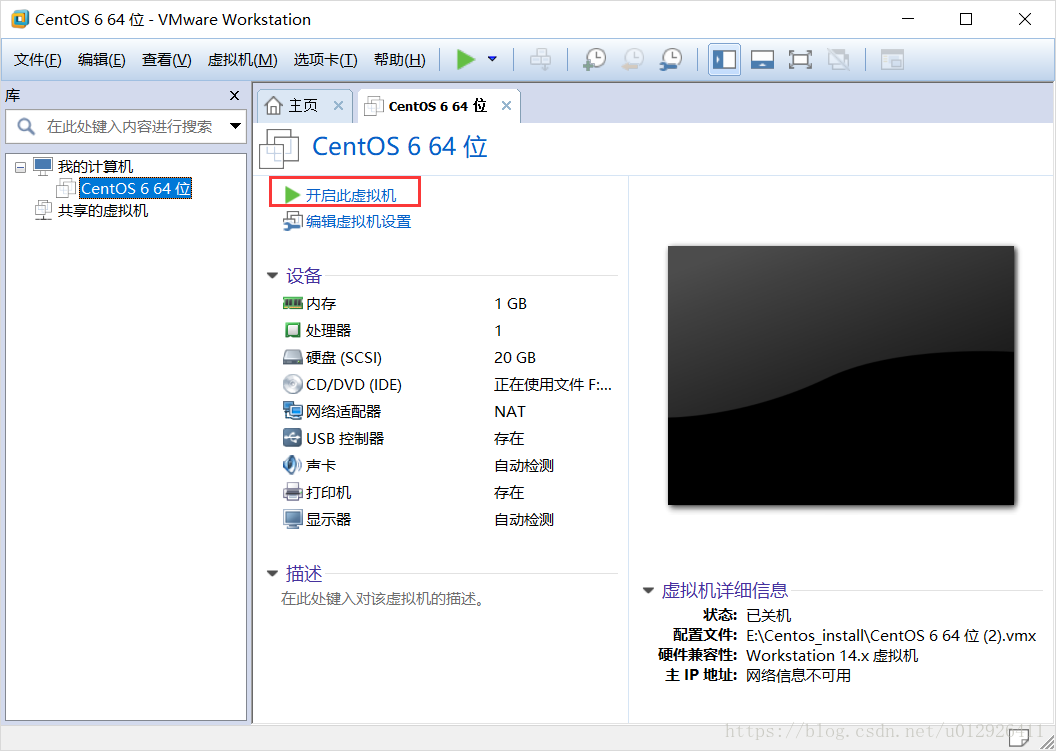Click the VM description text field
The height and width of the screenshot is (751, 1056).
tap(383, 599)
